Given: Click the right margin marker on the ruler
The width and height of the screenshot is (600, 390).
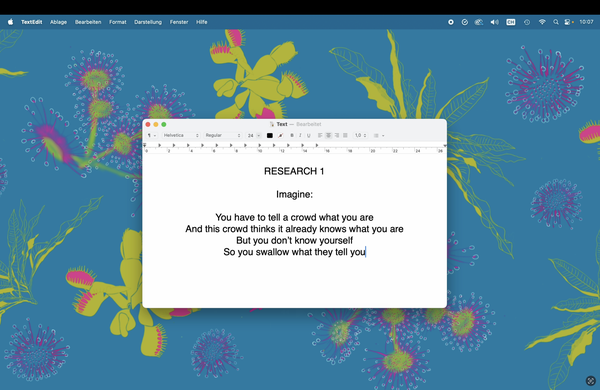Looking at the screenshot, I should pyautogui.click(x=445, y=145).
